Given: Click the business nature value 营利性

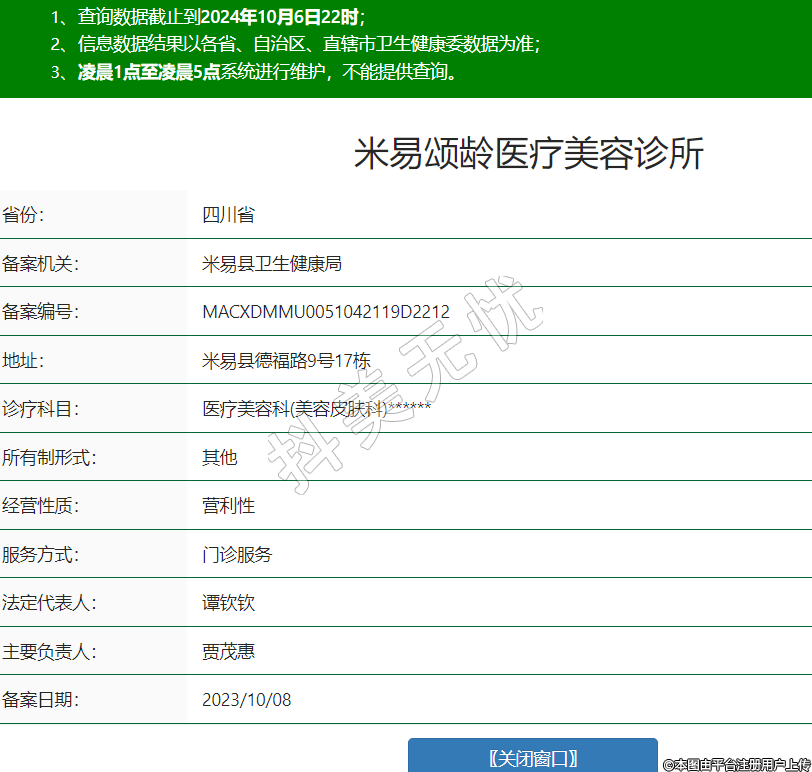Looking at the screenshot, I should click(x=228, y=506).
